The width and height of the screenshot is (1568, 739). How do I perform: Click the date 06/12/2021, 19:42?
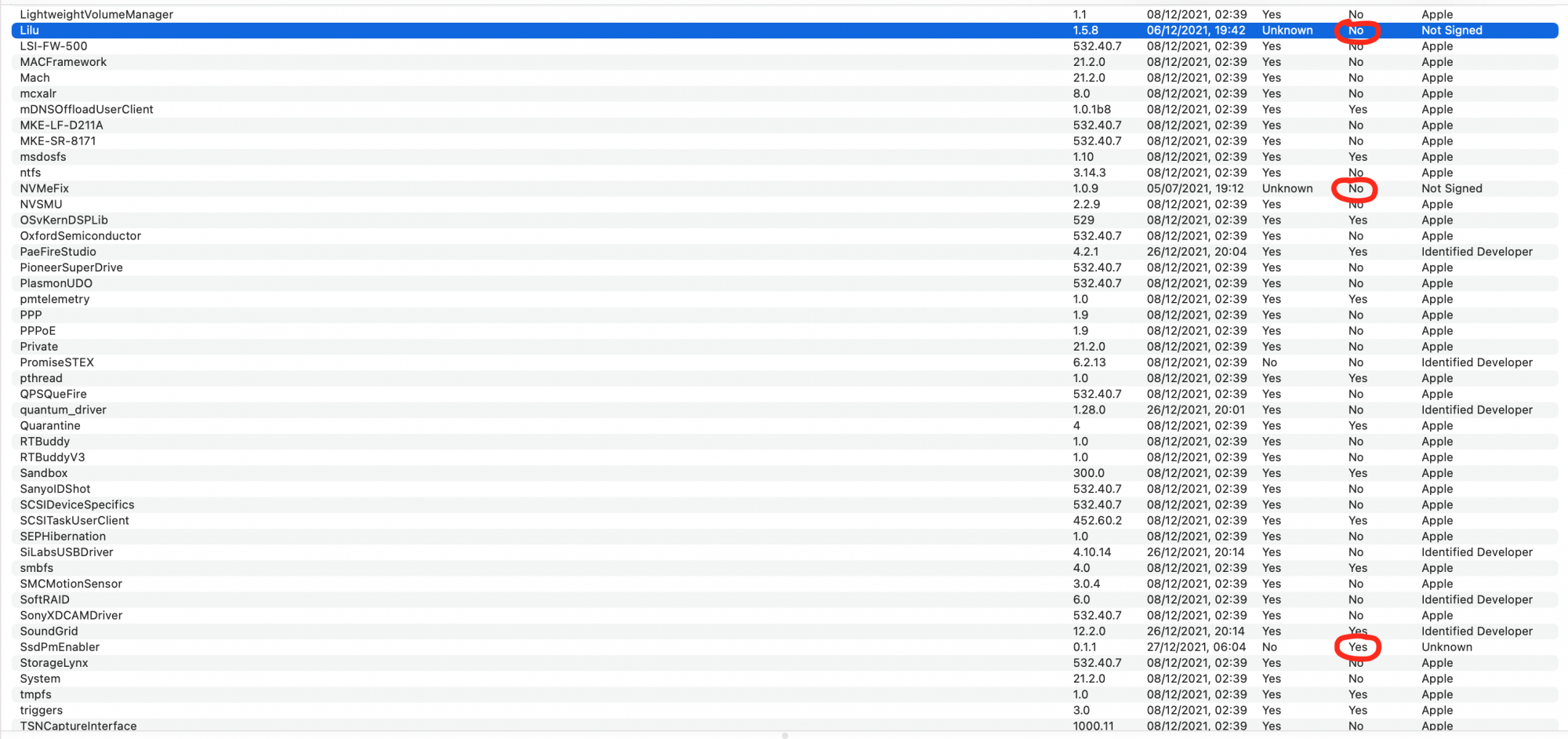click(1196, 30)
